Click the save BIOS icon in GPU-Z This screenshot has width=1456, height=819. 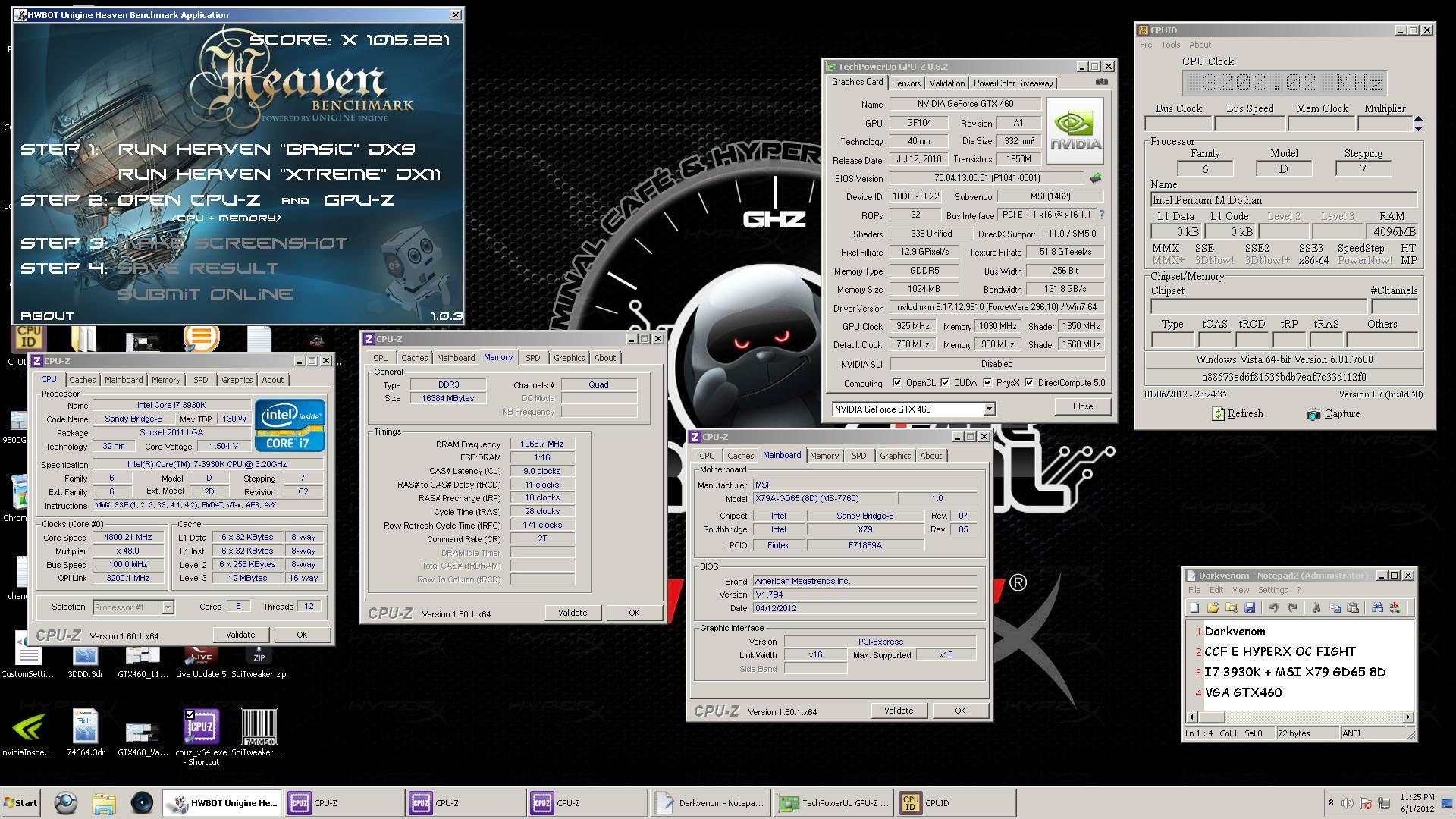click(x=1095, y=178)
